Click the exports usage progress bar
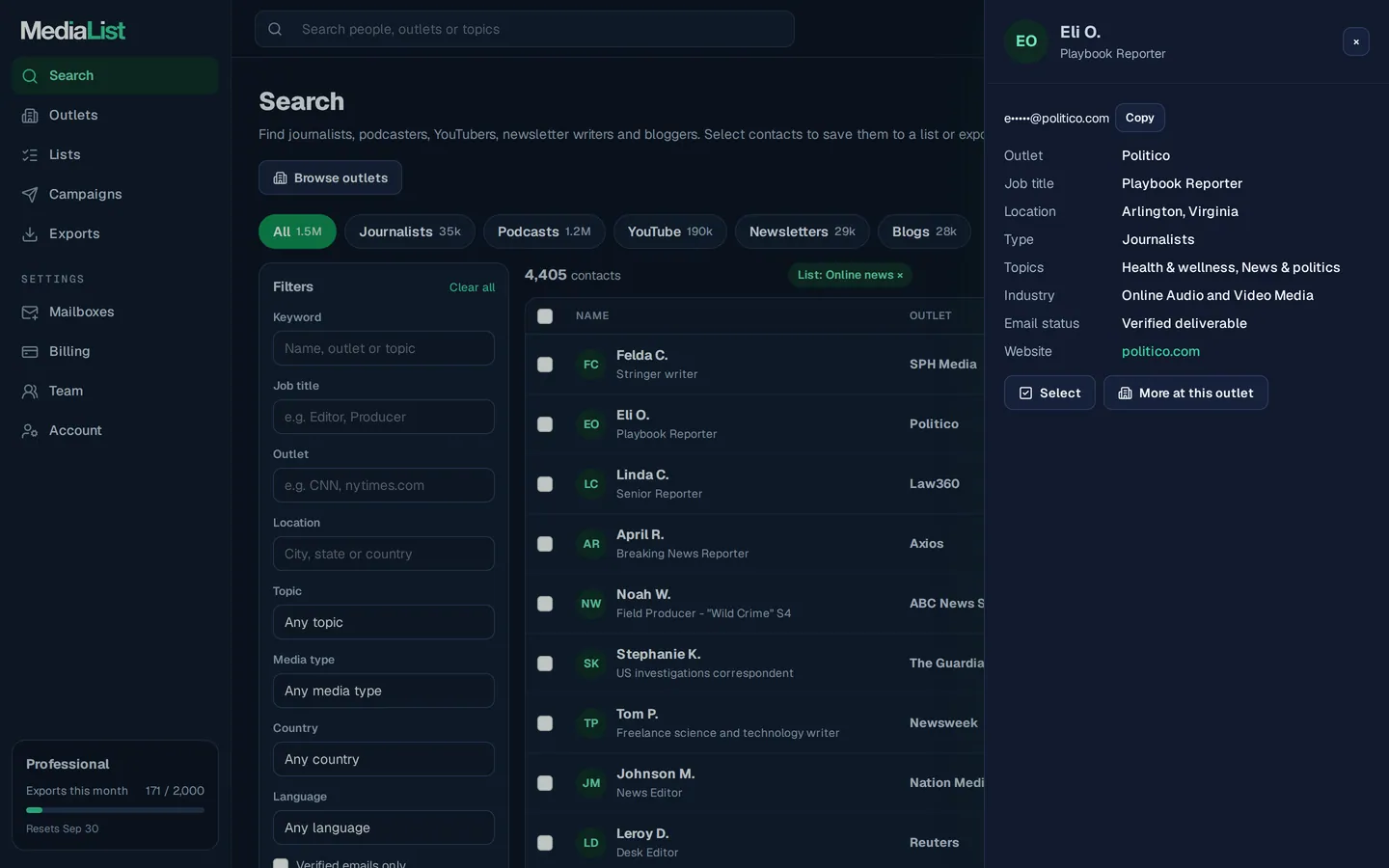Image resolution: width=1389 pixels, height=868 pixels. pos(115,810)
